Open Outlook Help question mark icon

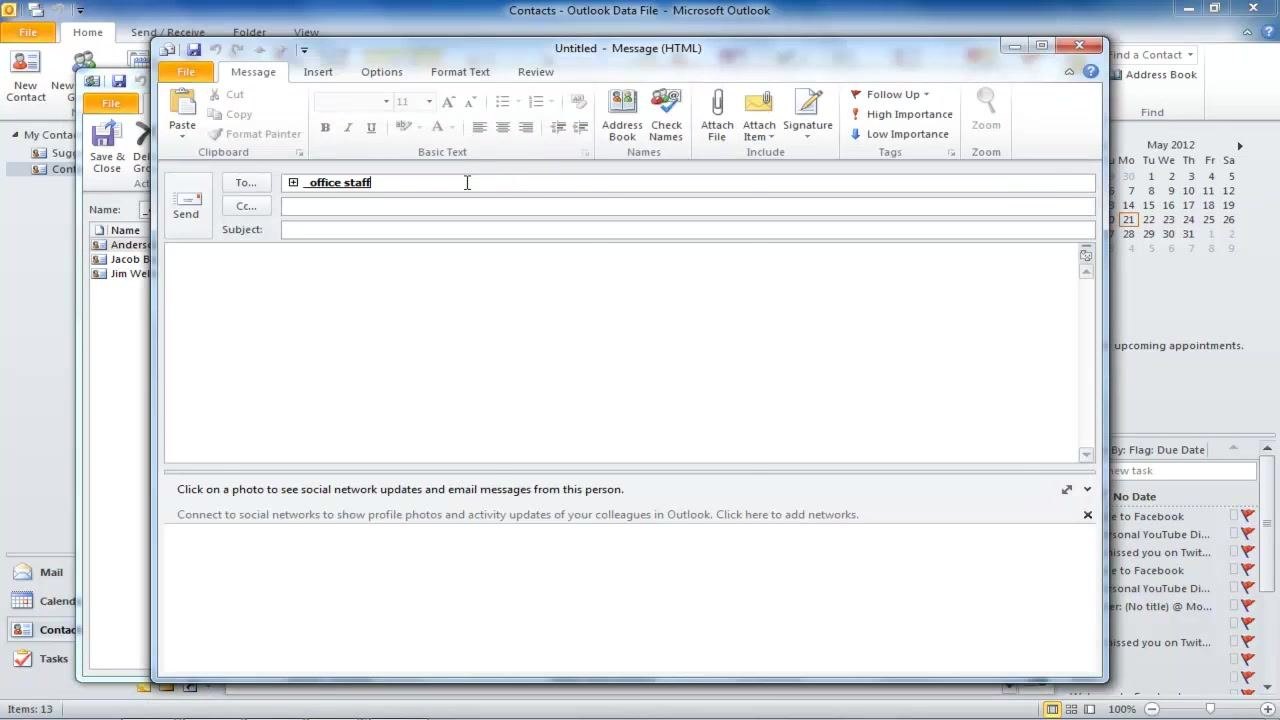[1091, 72]
